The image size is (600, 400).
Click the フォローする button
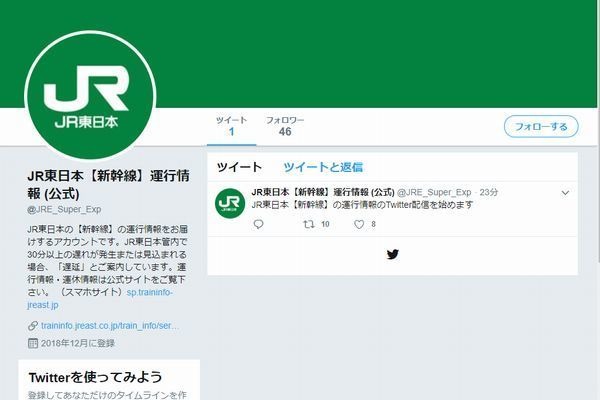(x=541, y=126)
